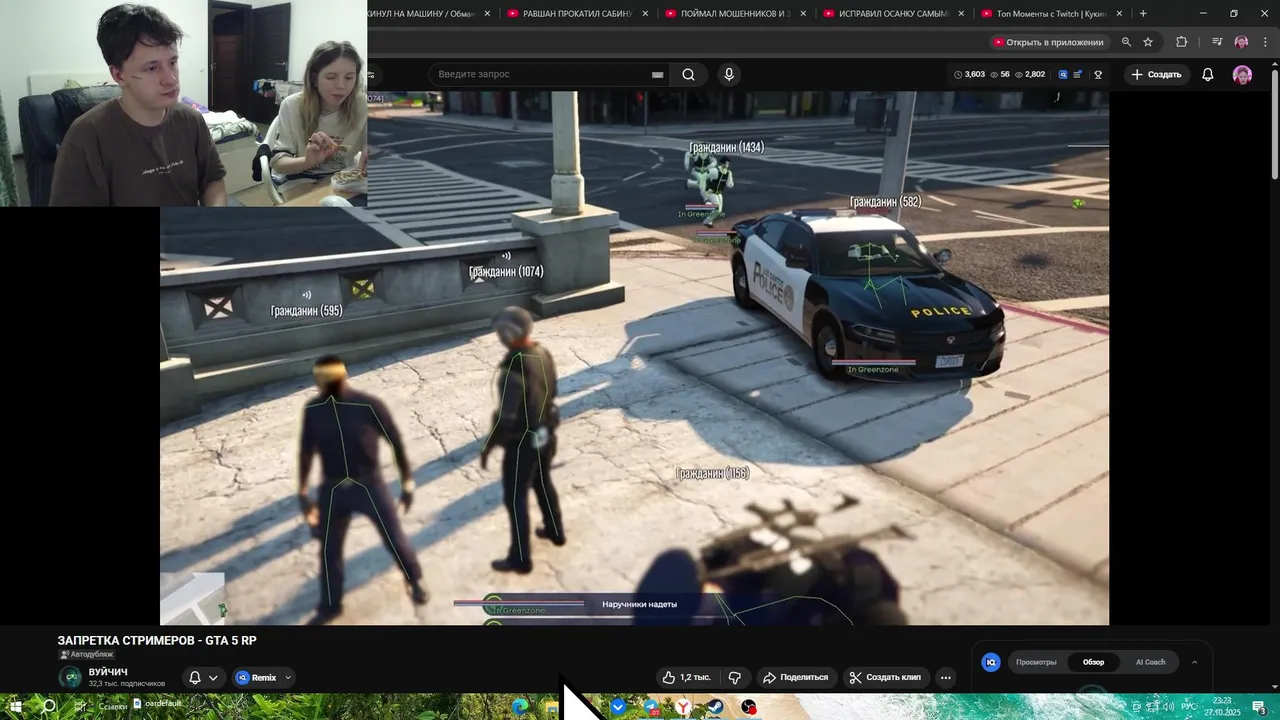
Task: Close the ИСПРАВИЛ ОСАНКУ tab
Action: tap(961, 14)
